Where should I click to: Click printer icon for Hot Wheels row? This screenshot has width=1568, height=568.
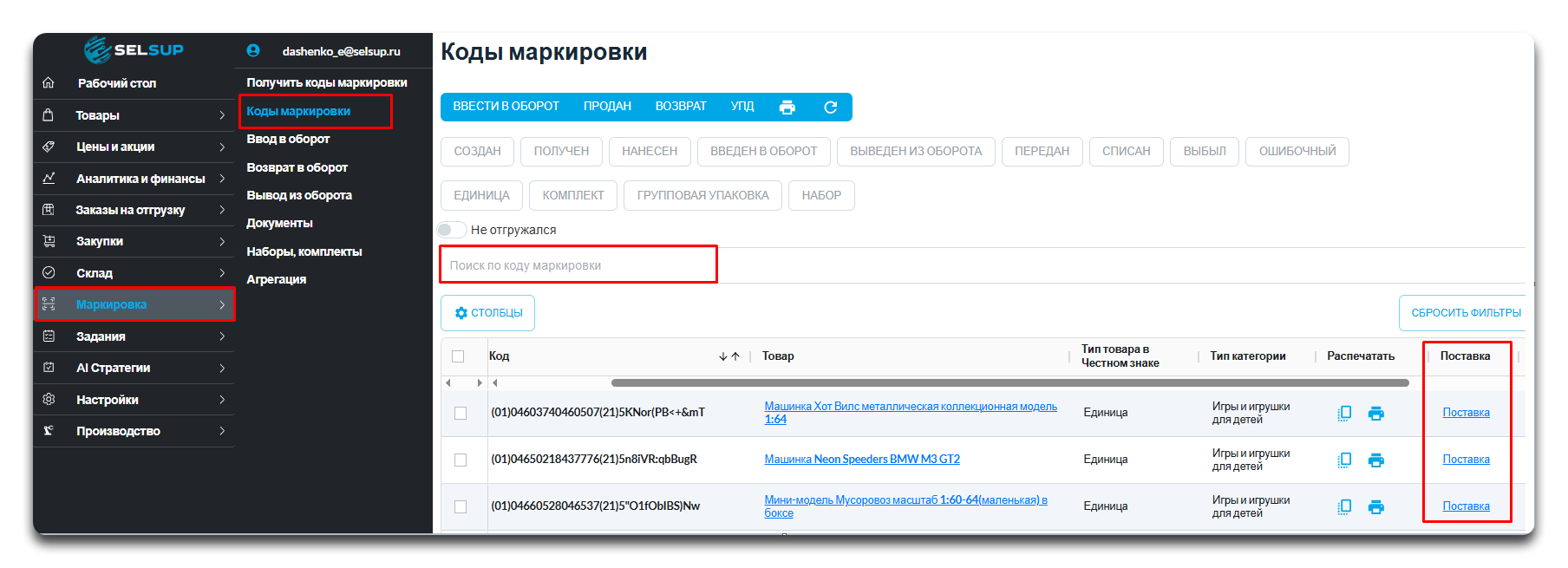pos(1375,414)
